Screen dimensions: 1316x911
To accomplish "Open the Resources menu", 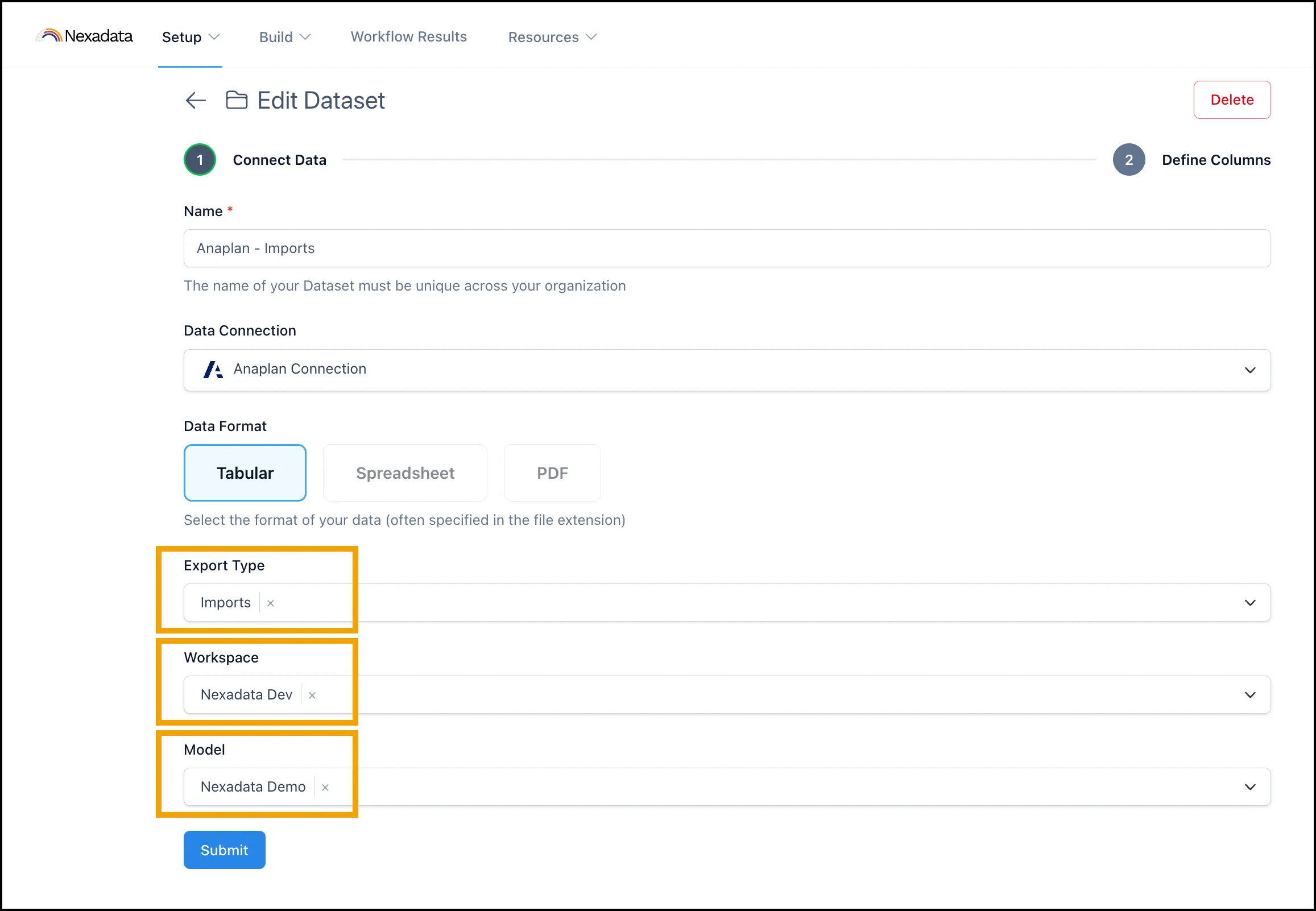I will point(552,37).
